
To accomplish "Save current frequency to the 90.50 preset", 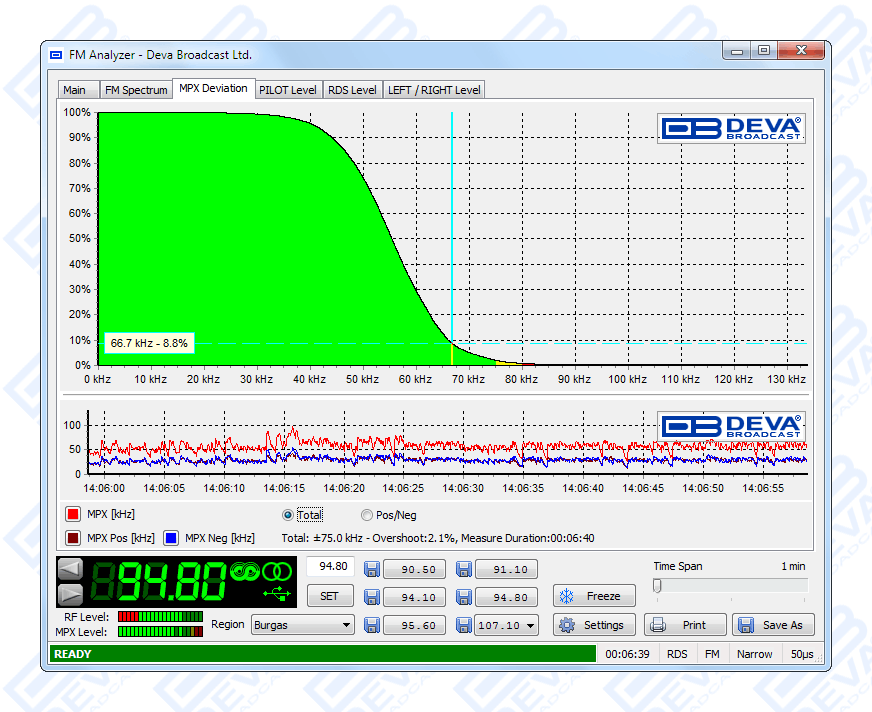I will coord(372,570).
